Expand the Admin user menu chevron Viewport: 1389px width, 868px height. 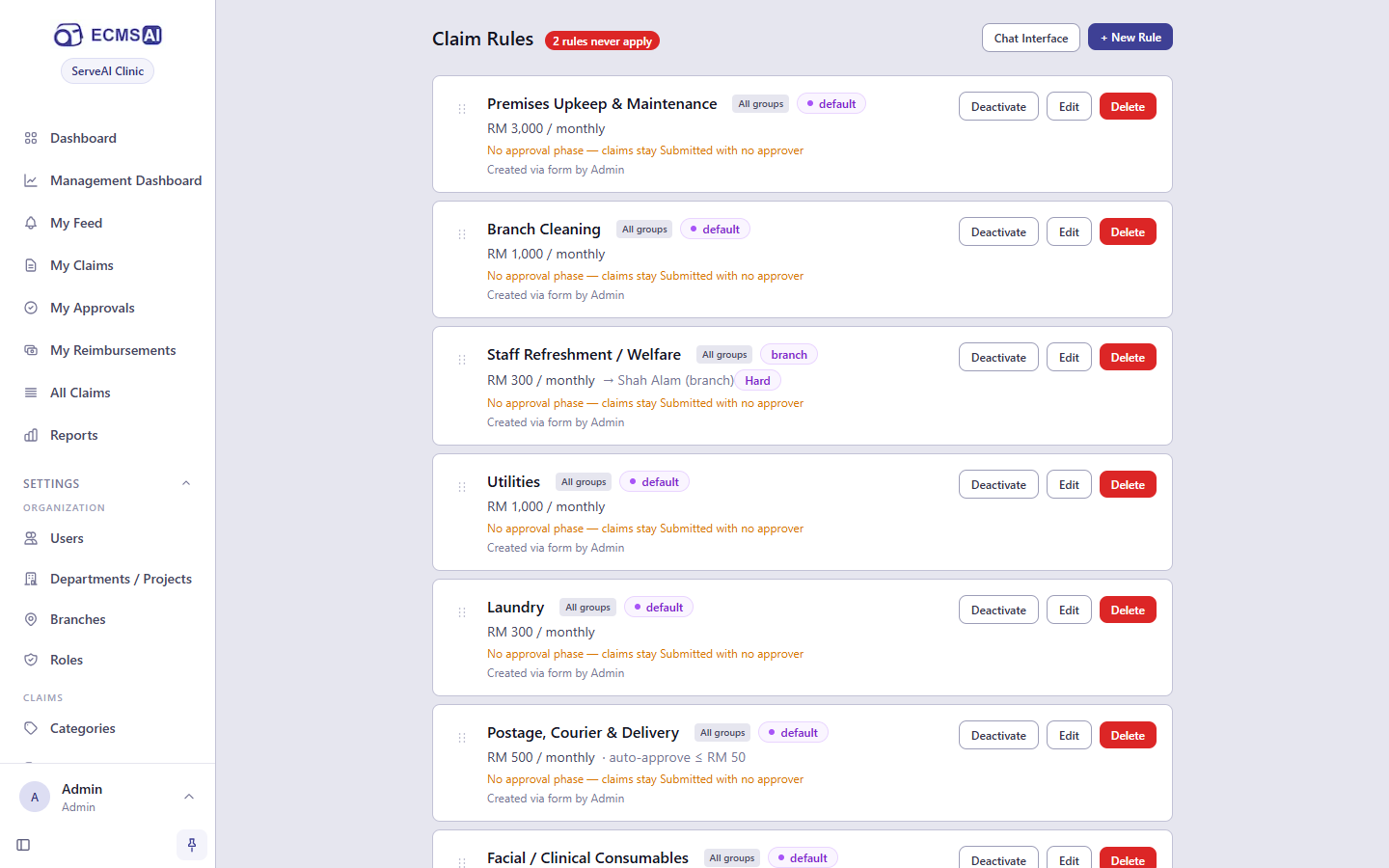click(189, 797)
